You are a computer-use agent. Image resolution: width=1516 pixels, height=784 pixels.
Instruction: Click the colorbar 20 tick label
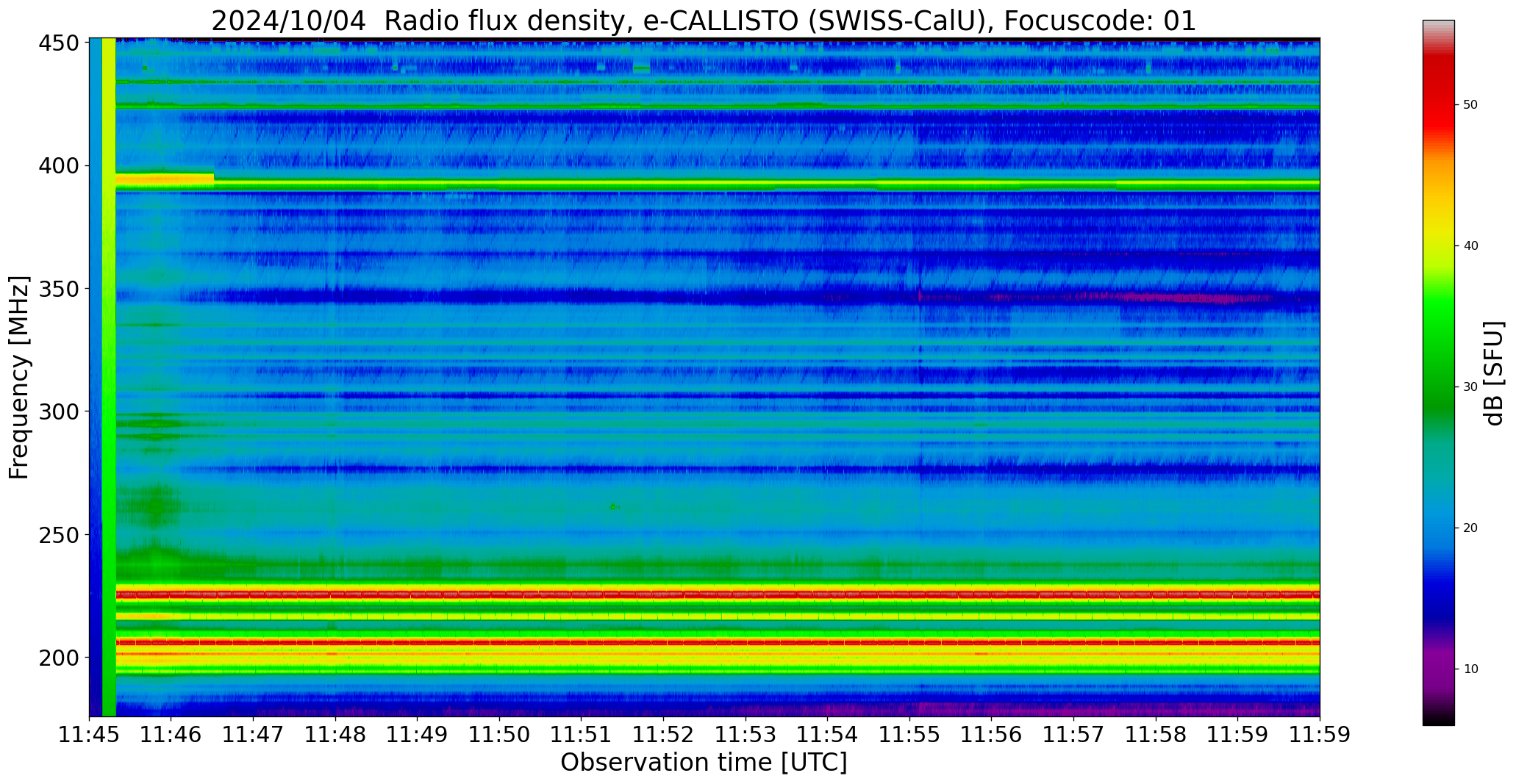pos(1470,528)
